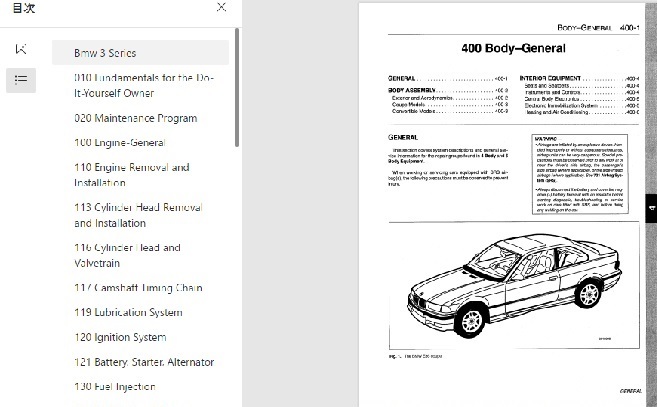Jump to 100 Engine-General
This screenshot has height=407, width=657.
[x=119, y=143]
